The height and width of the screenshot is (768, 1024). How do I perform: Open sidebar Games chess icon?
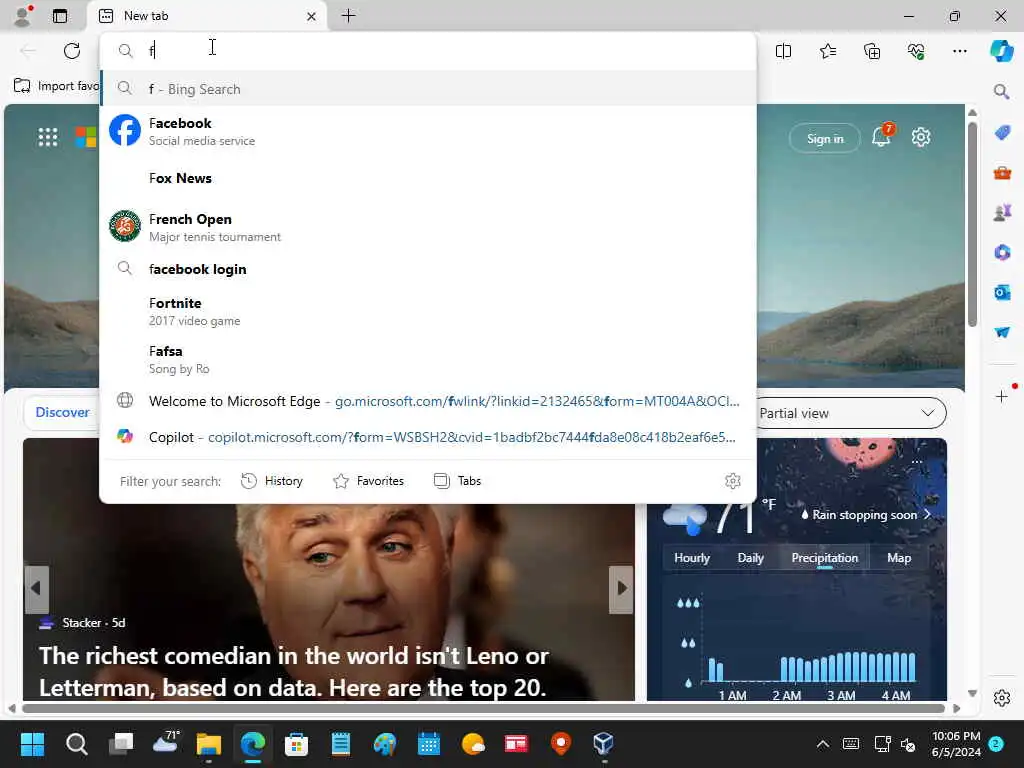(1002, 213)
